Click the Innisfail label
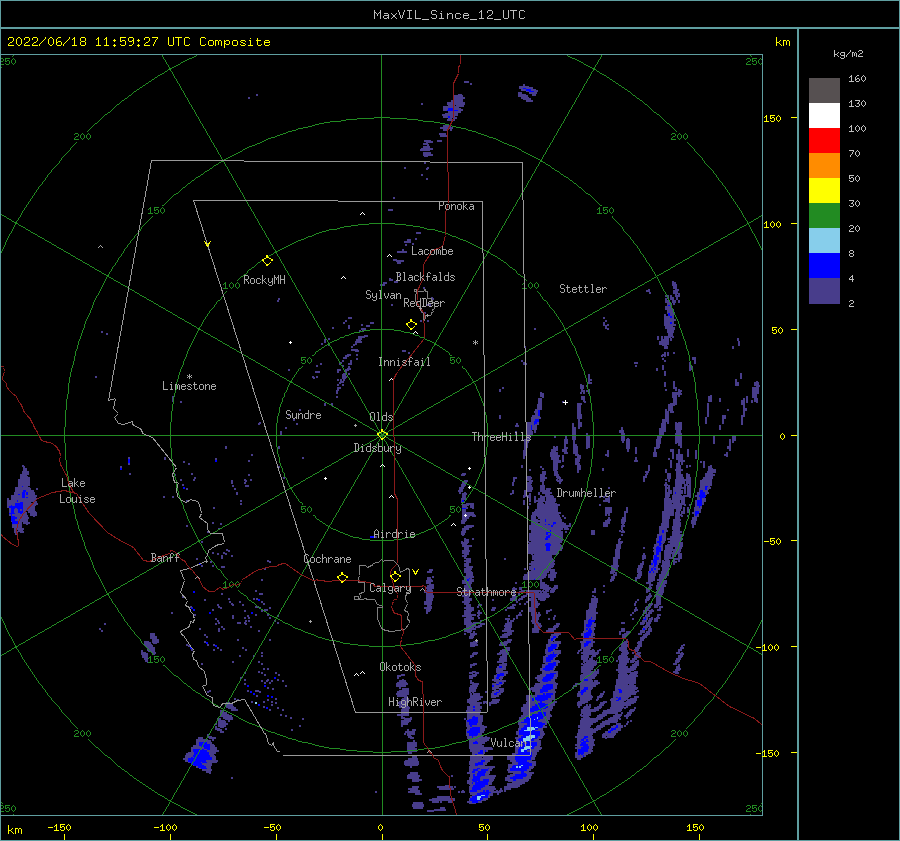Image resolution: width=900 pixels, height=841 pixels. 404,362
